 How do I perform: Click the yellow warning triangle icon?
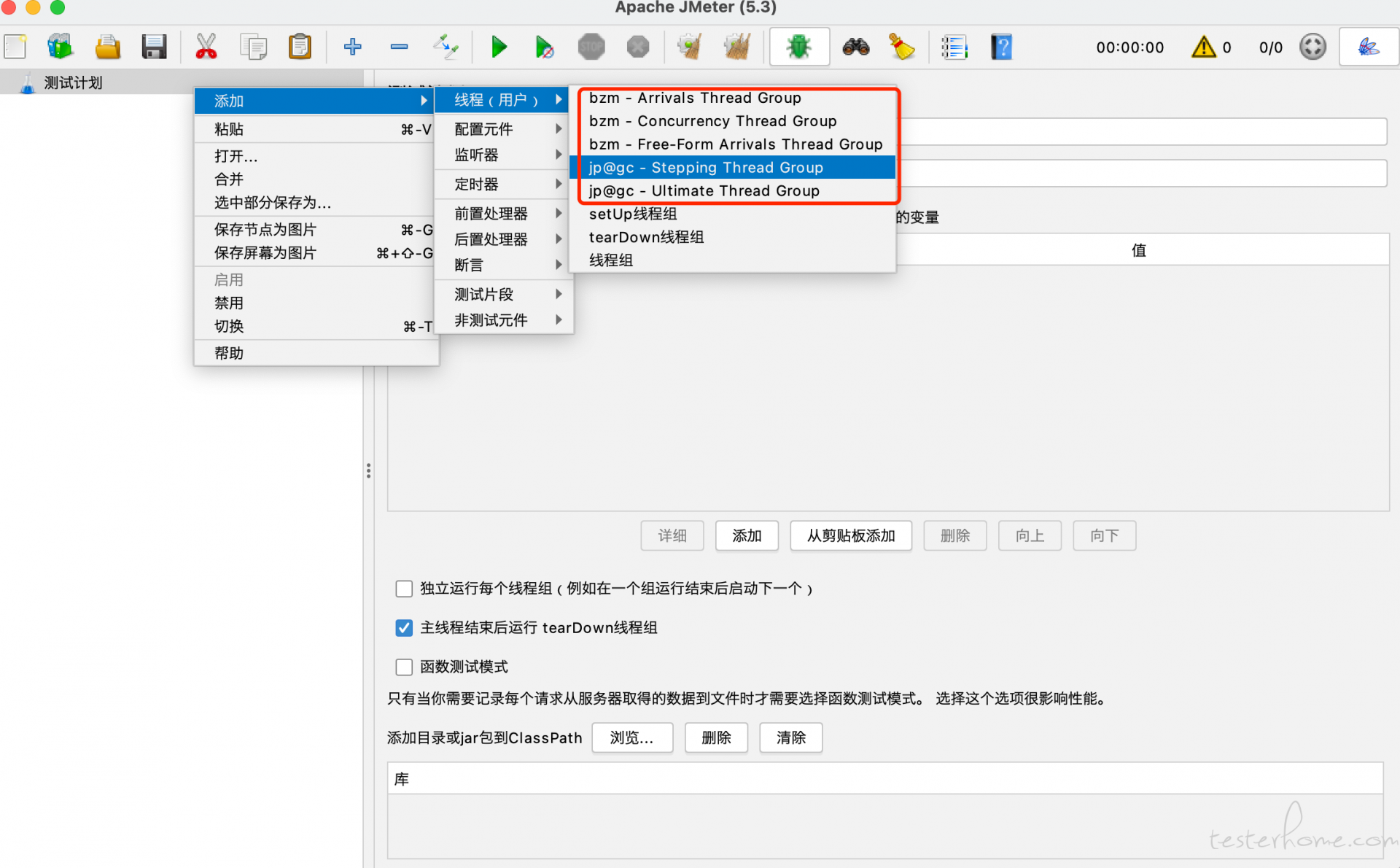click(1204, 47)
